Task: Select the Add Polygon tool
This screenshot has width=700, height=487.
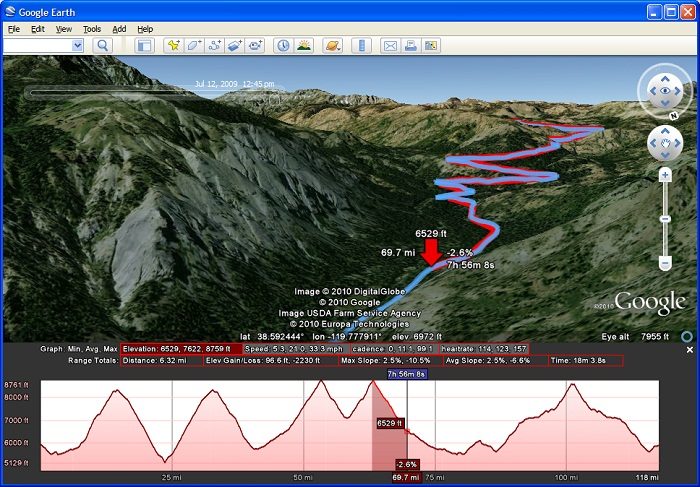Action: point(194,45)
